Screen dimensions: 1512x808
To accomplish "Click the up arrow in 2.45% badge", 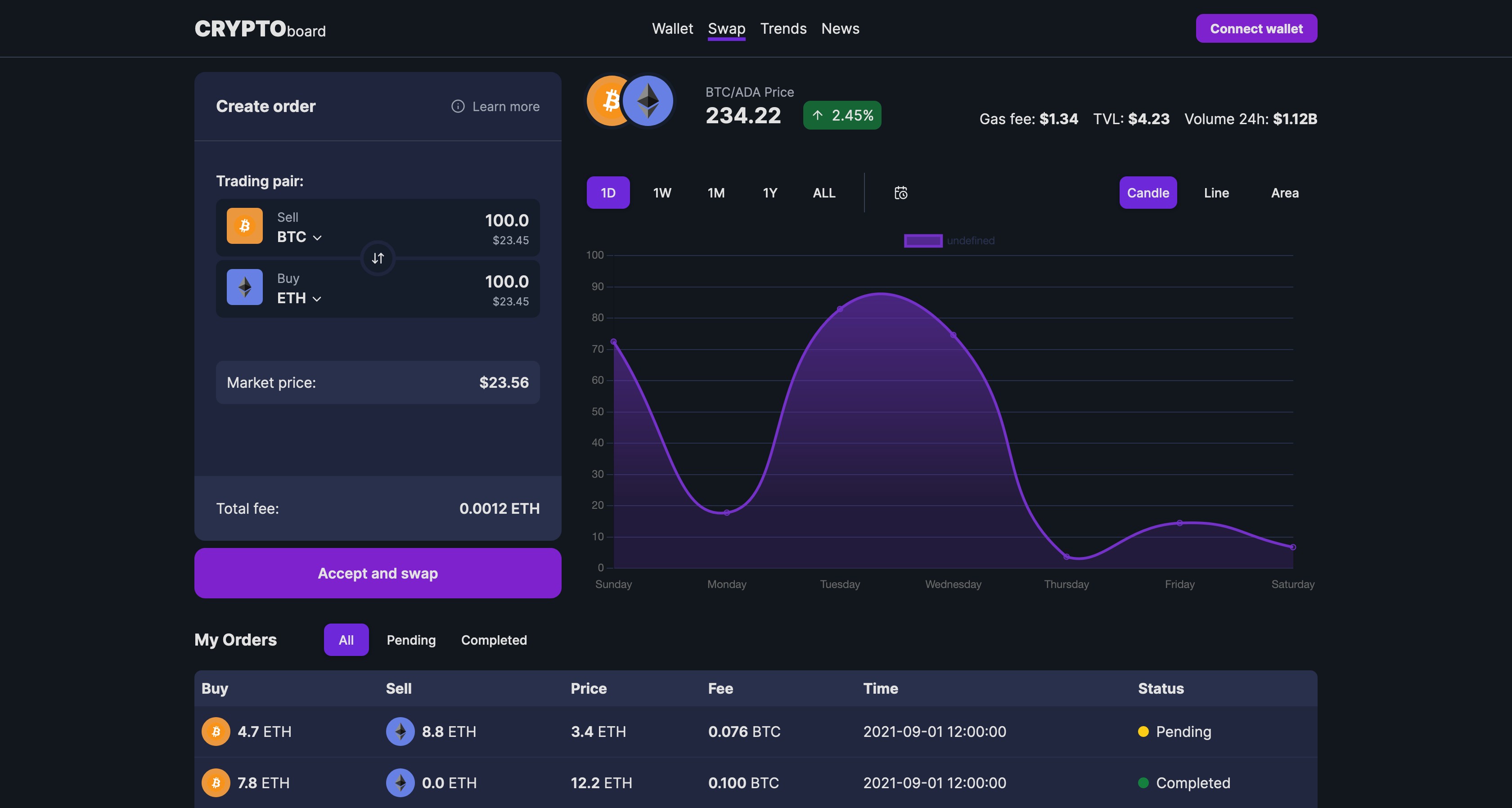I will 818,115.
